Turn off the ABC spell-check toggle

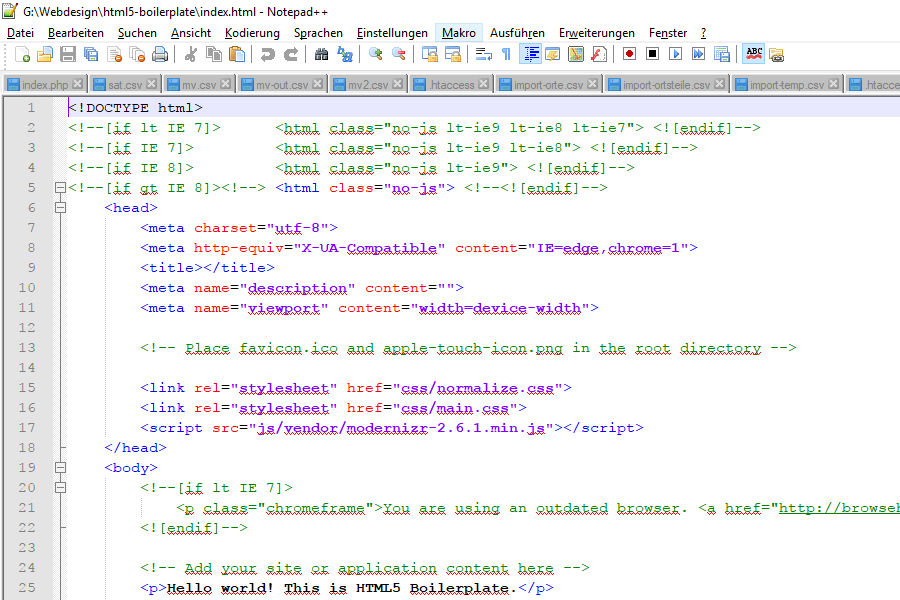tap(754, 55)
